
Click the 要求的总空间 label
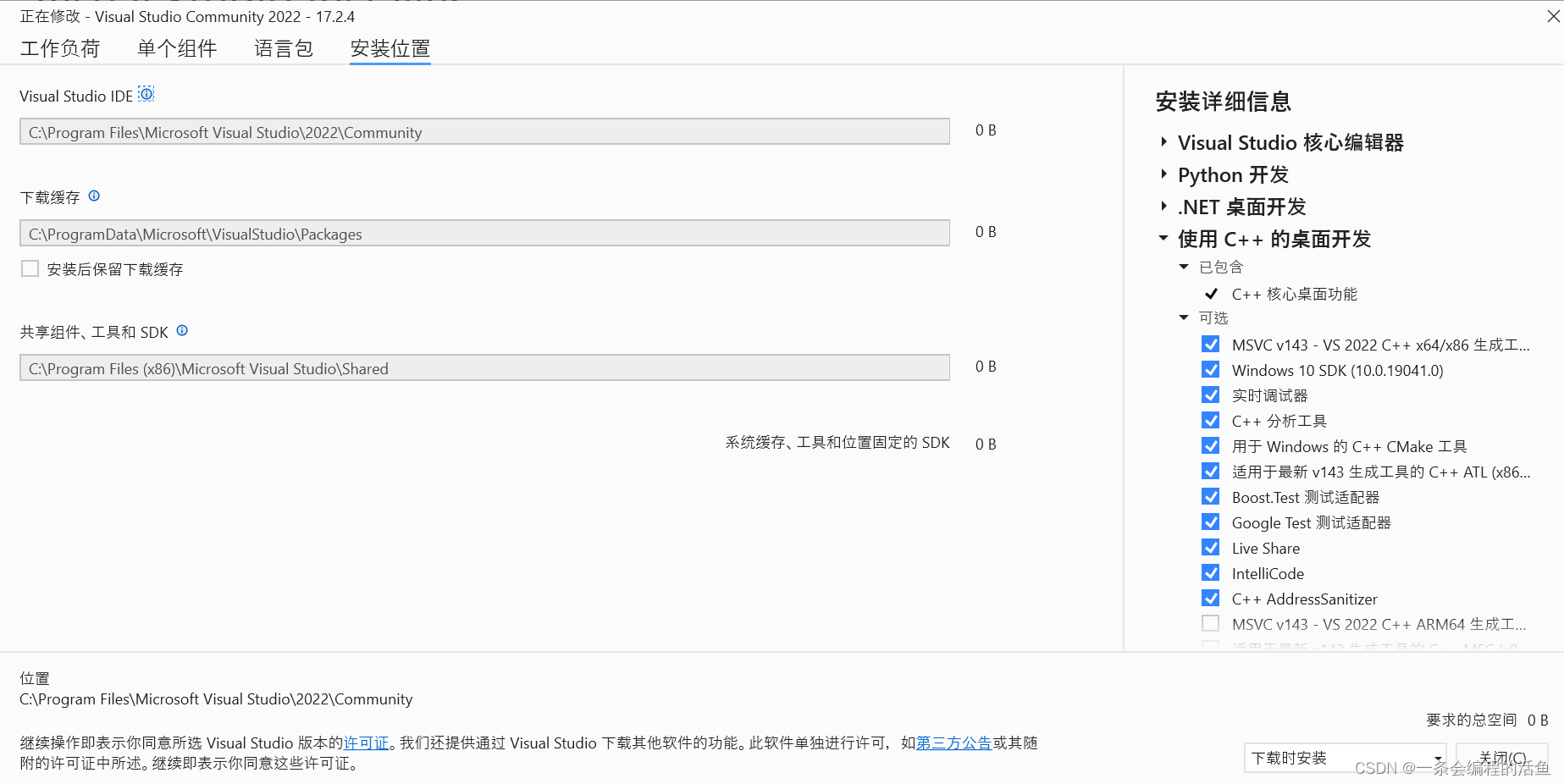(1472, 720)
